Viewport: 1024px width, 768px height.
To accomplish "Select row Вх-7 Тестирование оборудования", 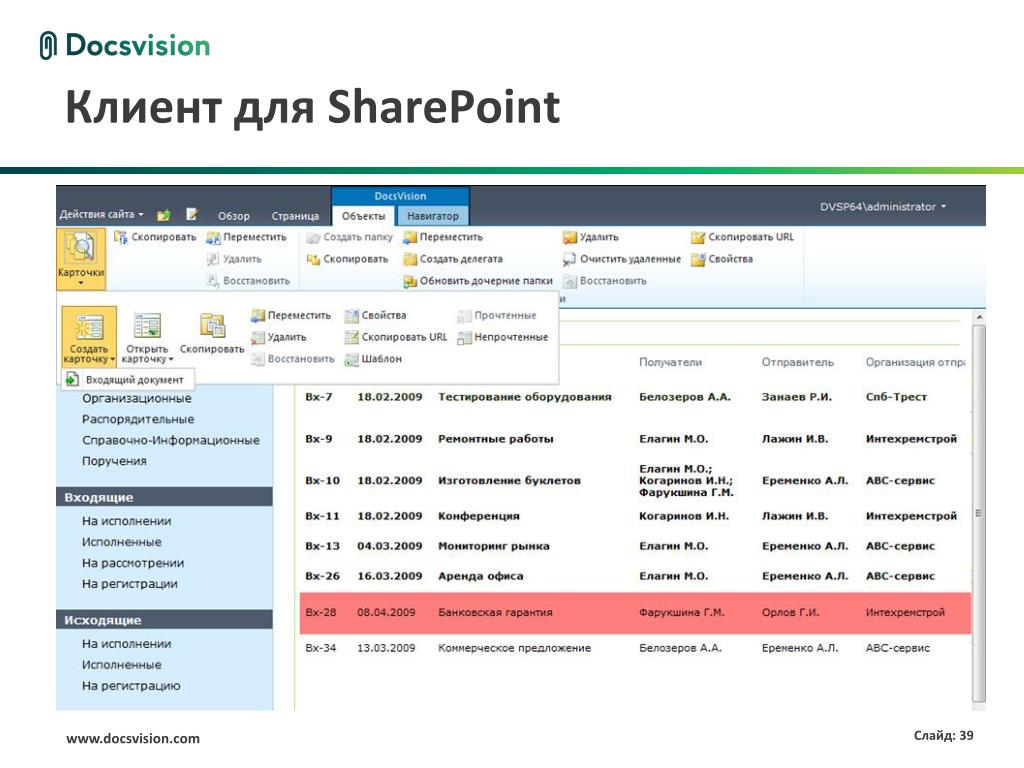I will coord(635,397).
